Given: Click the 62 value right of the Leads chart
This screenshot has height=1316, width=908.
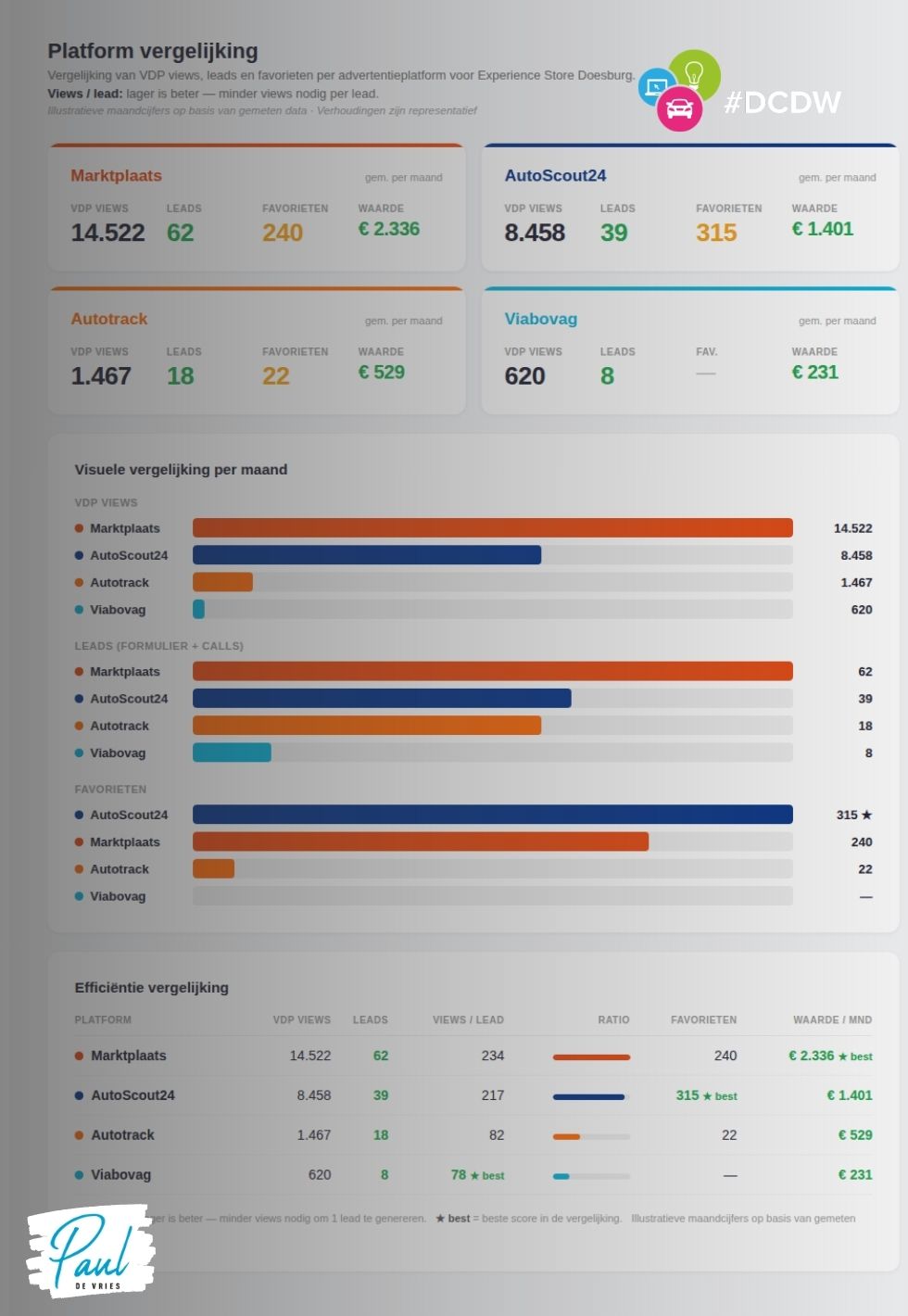Looking at the screenshot, I should coord(865,672).
